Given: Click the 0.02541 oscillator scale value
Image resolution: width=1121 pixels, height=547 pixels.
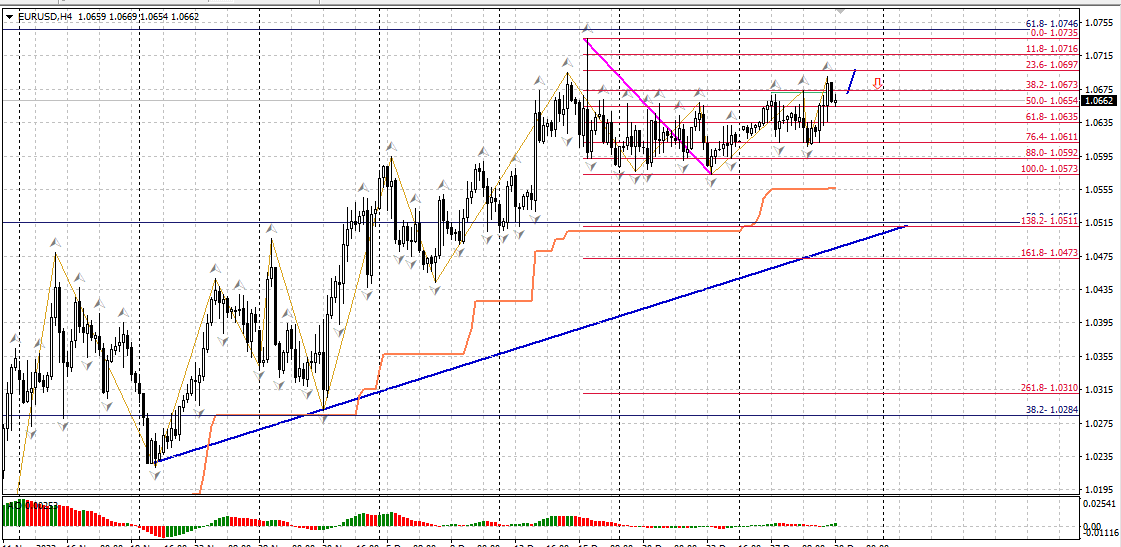Looking at the screenshot, I should coord(1101,505).
